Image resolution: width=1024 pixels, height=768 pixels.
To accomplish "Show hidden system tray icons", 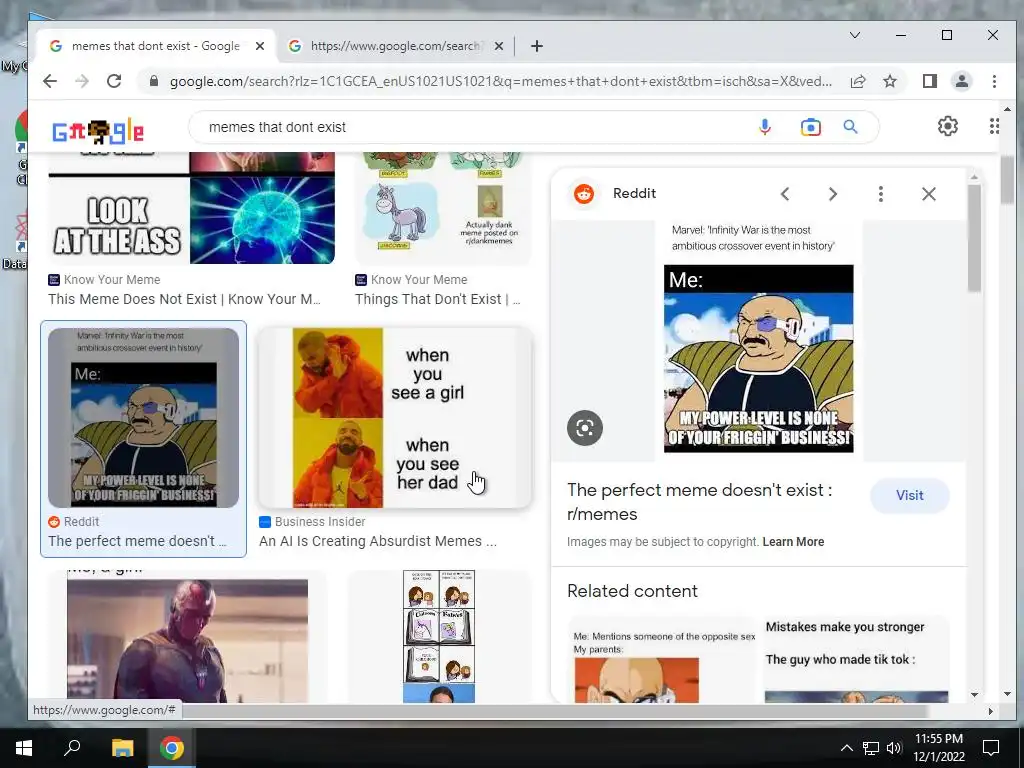I will pos(846,748).
